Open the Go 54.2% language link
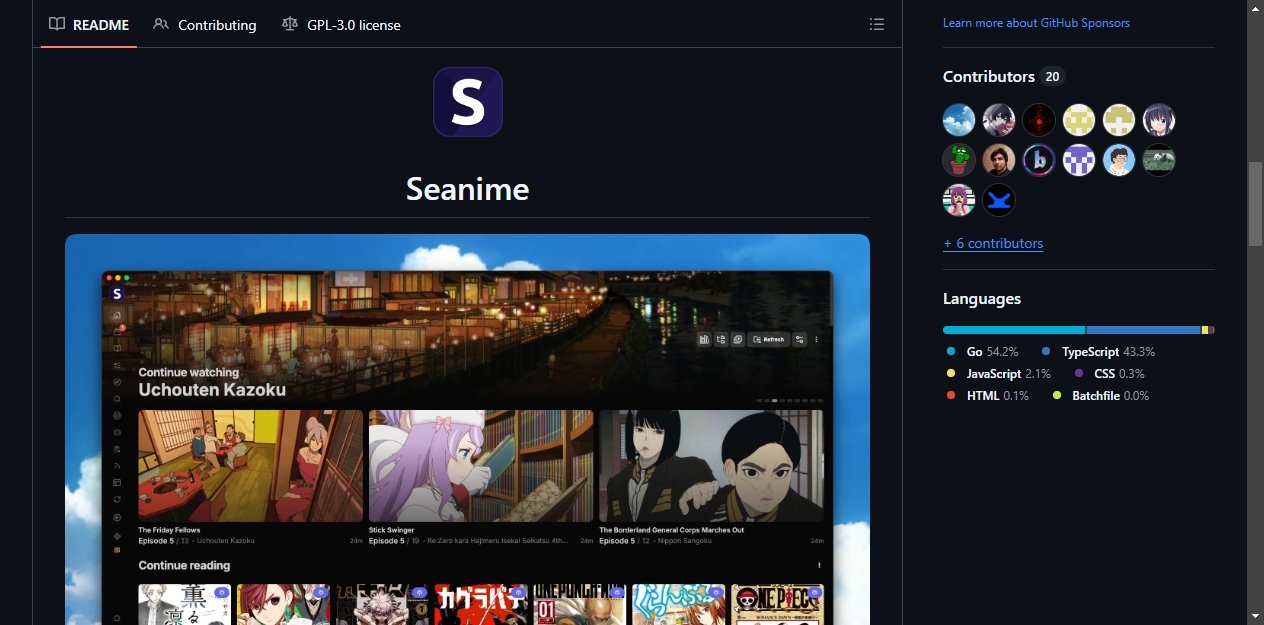The height and width of the screenshot is (625, 1264). 982,352
